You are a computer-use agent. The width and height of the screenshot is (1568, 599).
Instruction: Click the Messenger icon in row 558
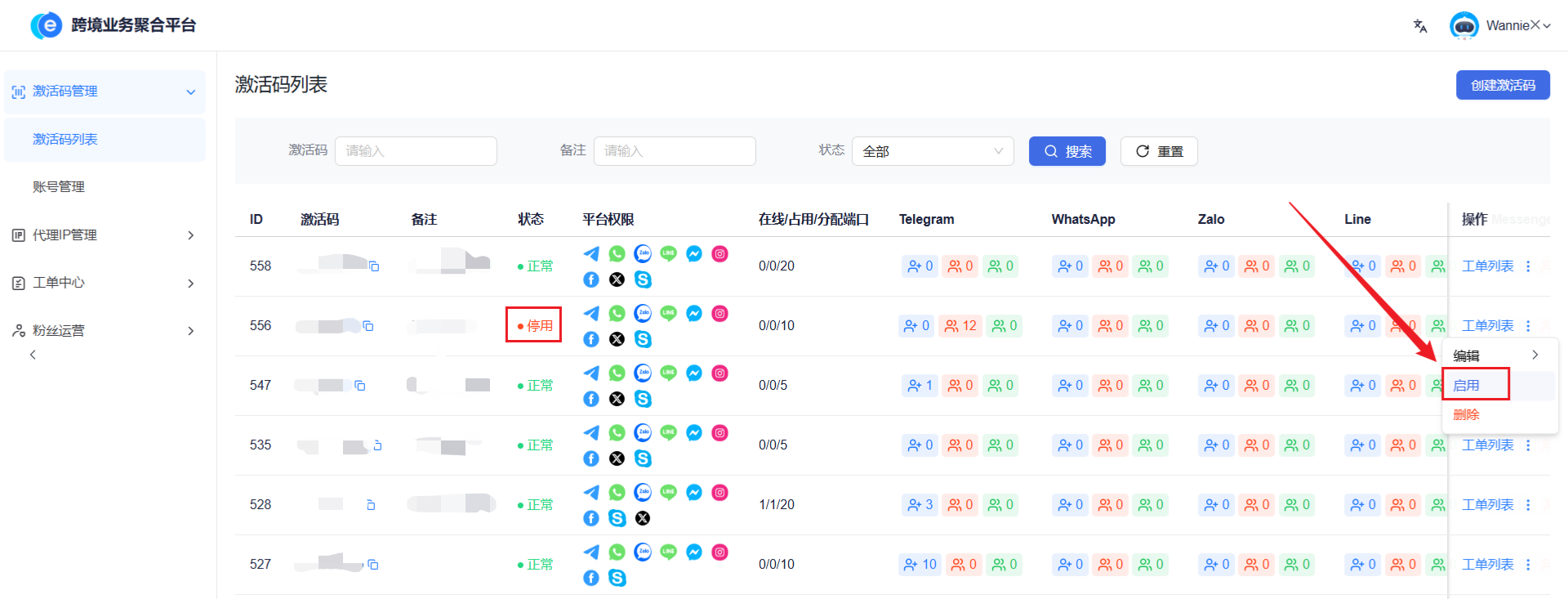coord(694,254)
